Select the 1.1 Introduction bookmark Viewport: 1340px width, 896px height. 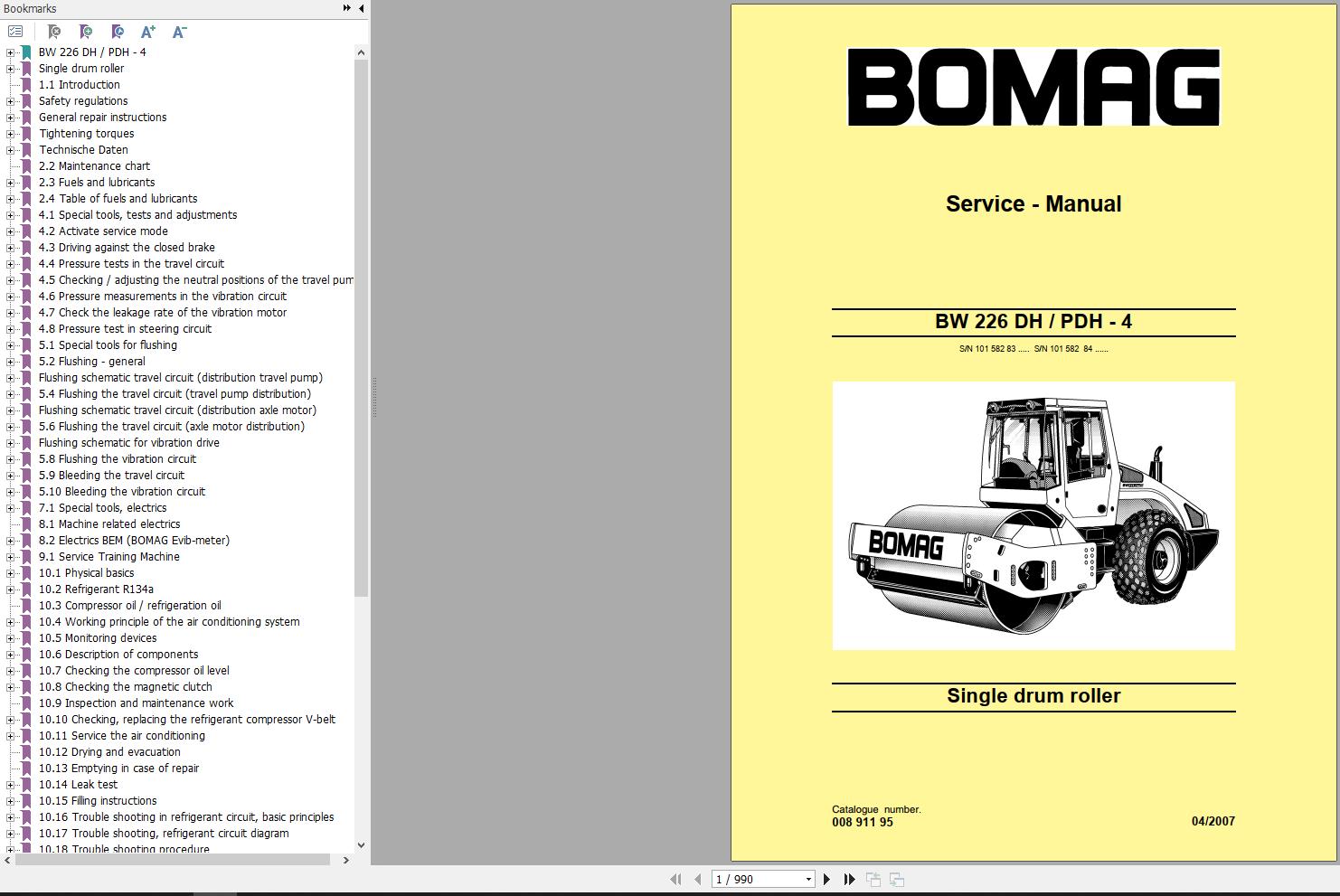tap(79, 84)
